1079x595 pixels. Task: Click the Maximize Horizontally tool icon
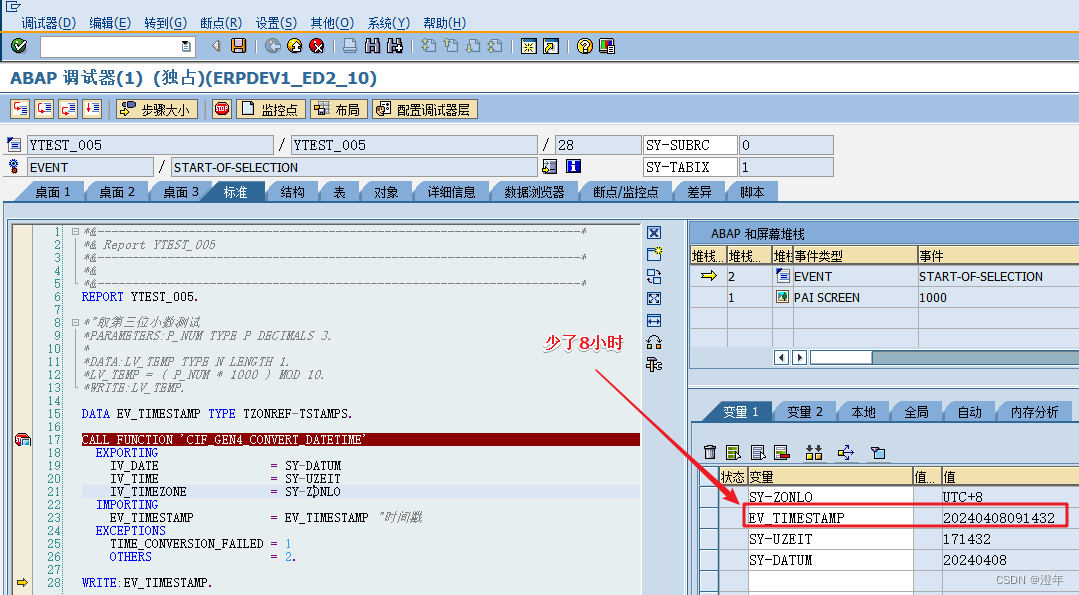654,321
